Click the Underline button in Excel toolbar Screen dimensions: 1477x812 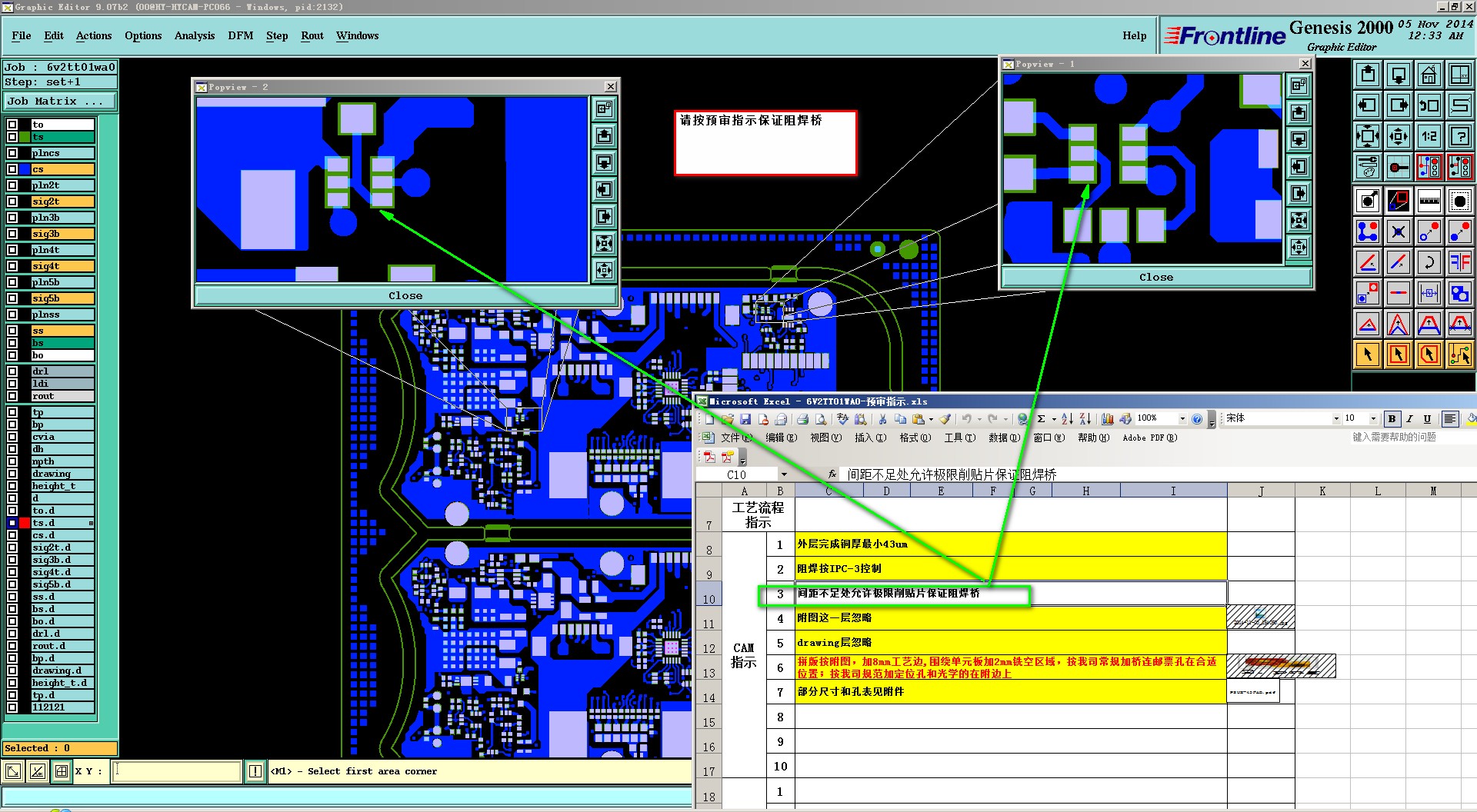(x=1427, y=419)
